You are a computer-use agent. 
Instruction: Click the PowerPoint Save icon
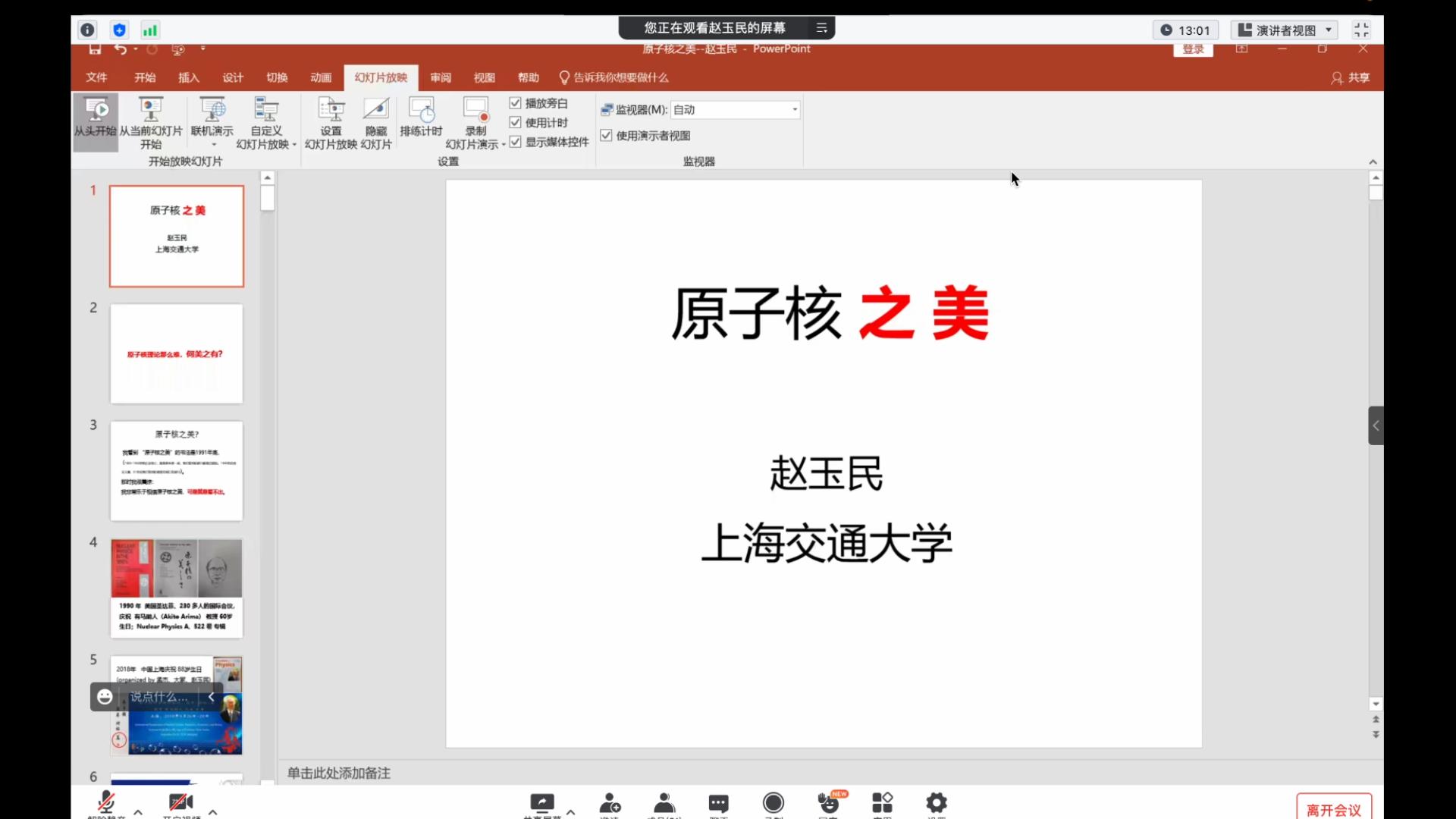[x=95, y=49]
